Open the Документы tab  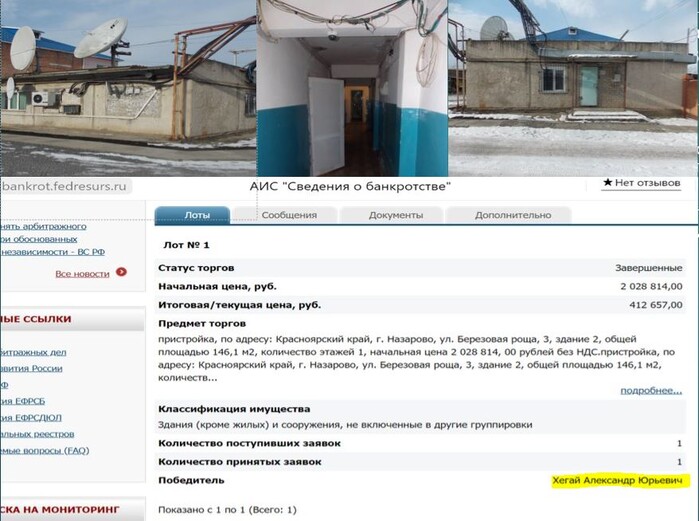395,215
